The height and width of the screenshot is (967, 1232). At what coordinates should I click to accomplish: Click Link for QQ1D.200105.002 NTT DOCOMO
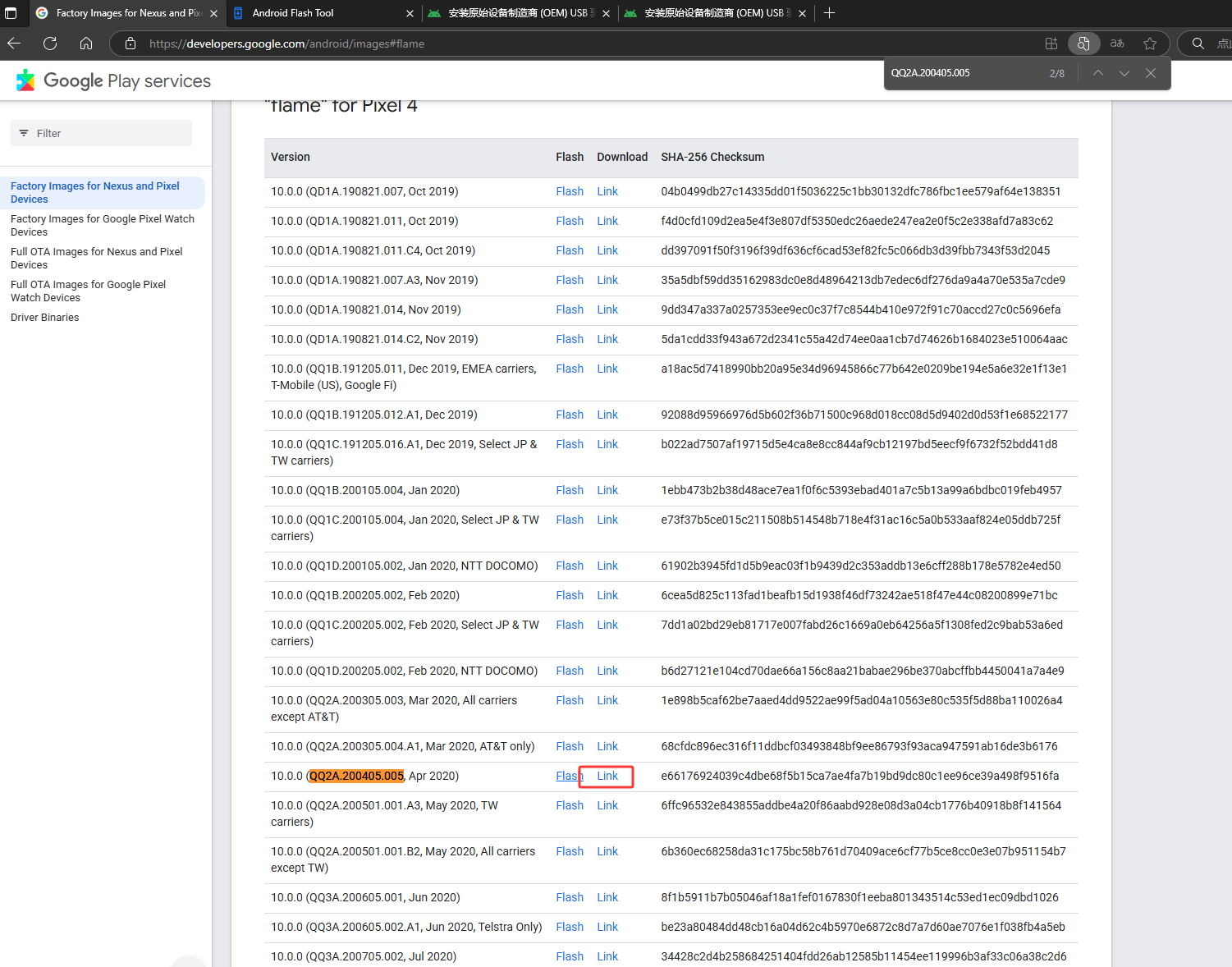point(607,566)
